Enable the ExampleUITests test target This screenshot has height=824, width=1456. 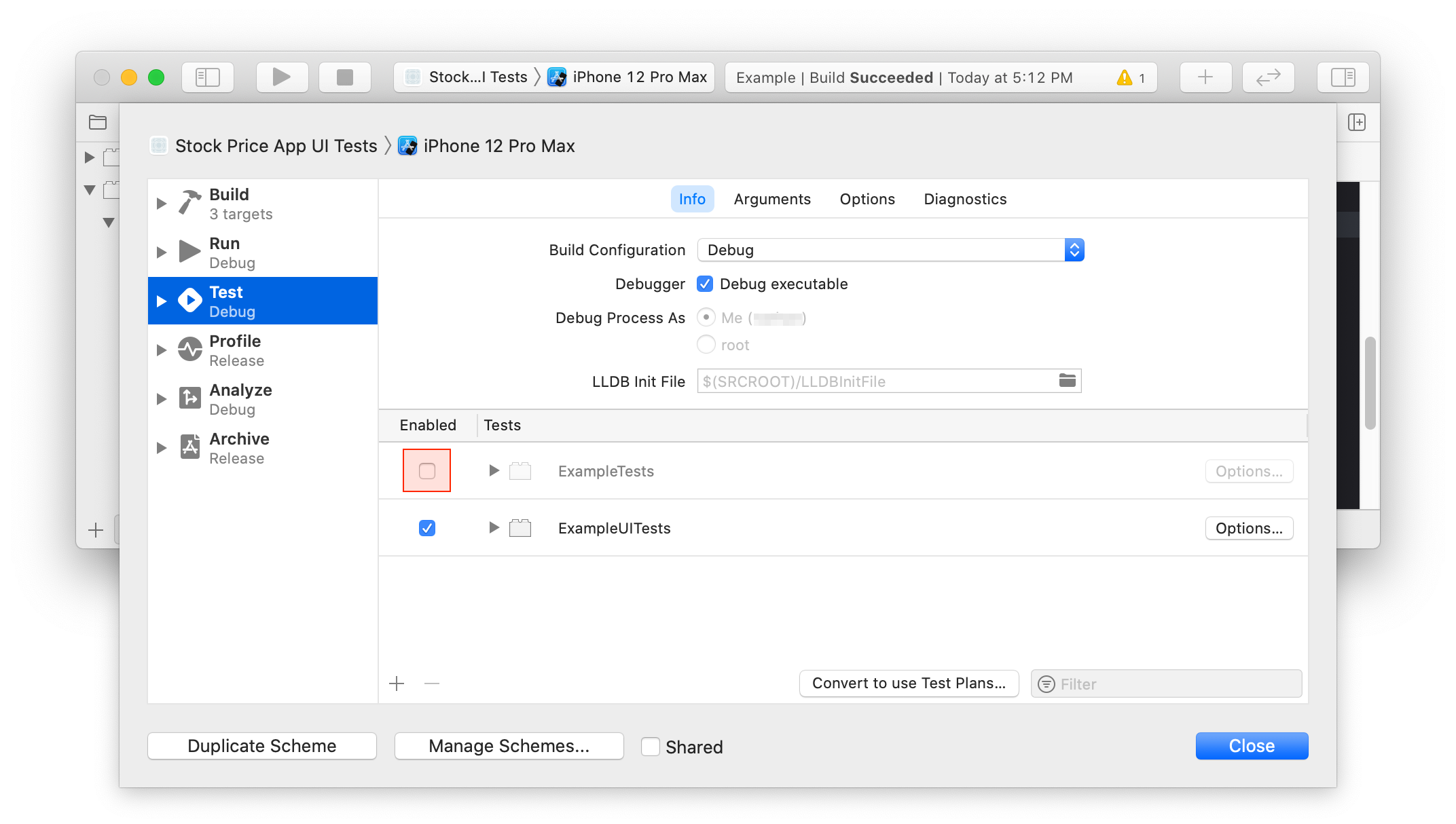click(x=427, y=528)
